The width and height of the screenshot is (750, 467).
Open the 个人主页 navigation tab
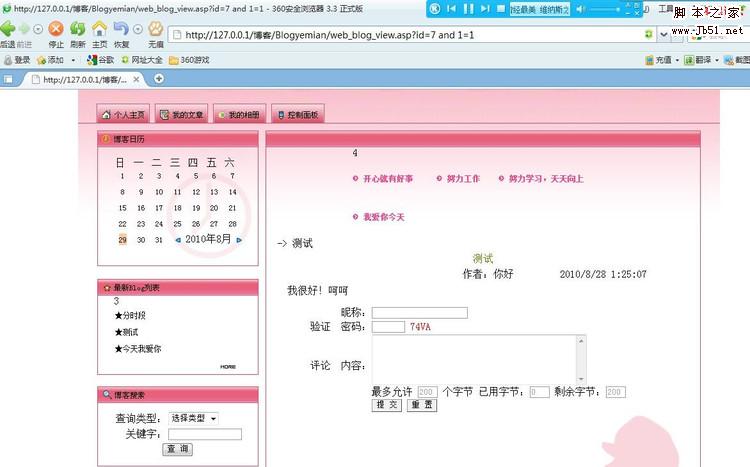coord(123,114)
